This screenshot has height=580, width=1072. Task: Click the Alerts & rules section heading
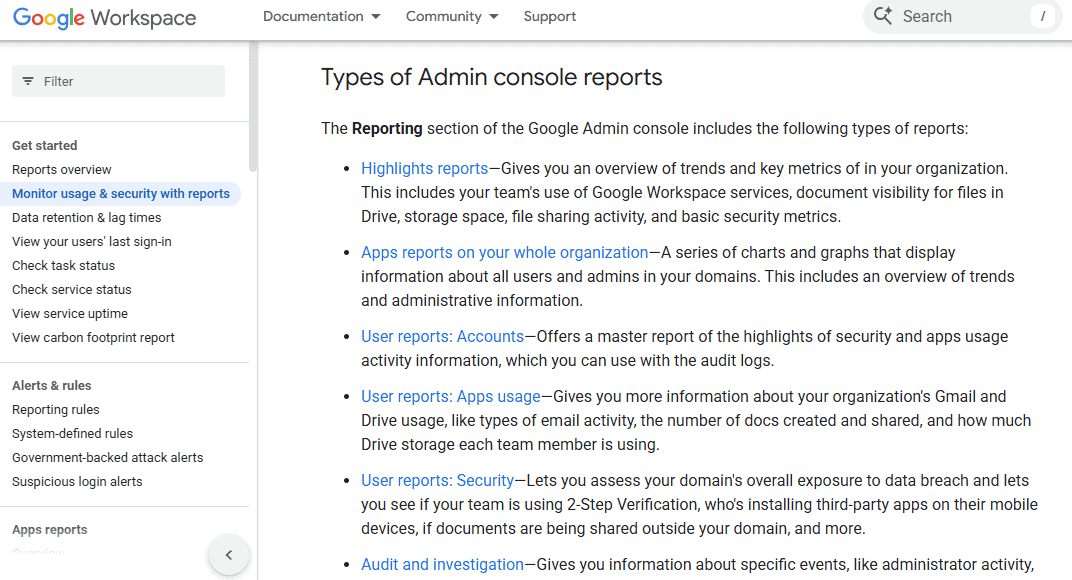point(51,386)
